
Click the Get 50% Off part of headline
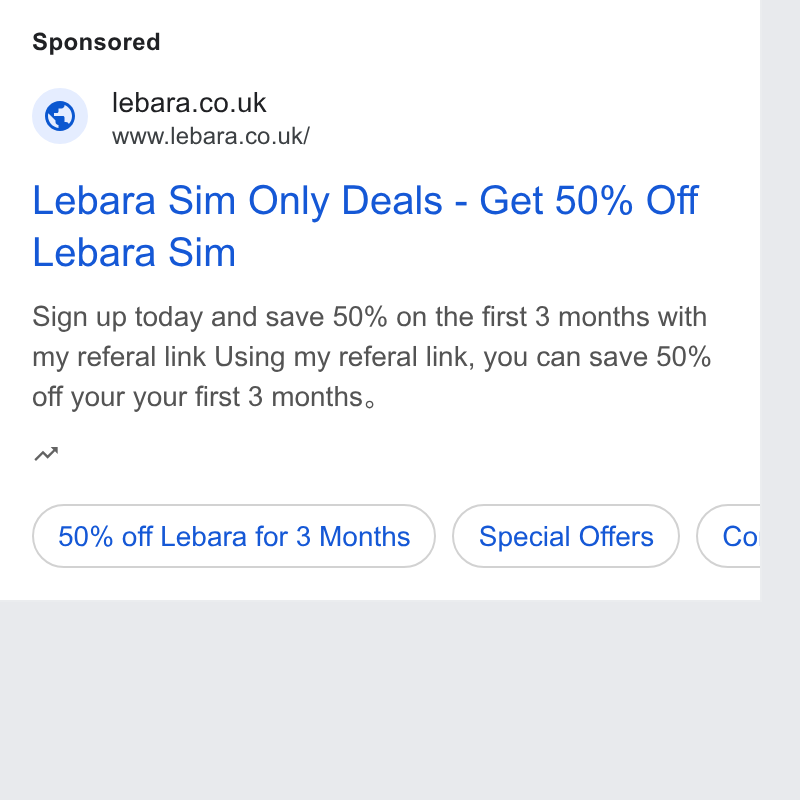point(589,201)
